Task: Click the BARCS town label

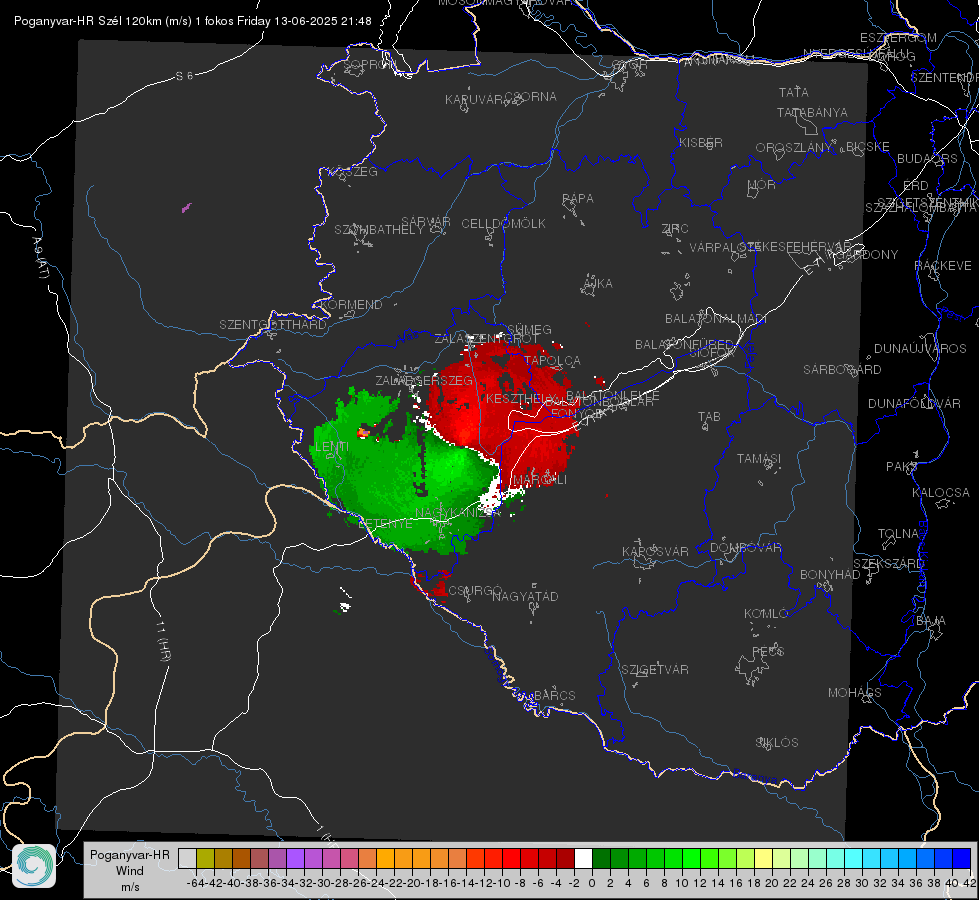Action: [554, 695]
